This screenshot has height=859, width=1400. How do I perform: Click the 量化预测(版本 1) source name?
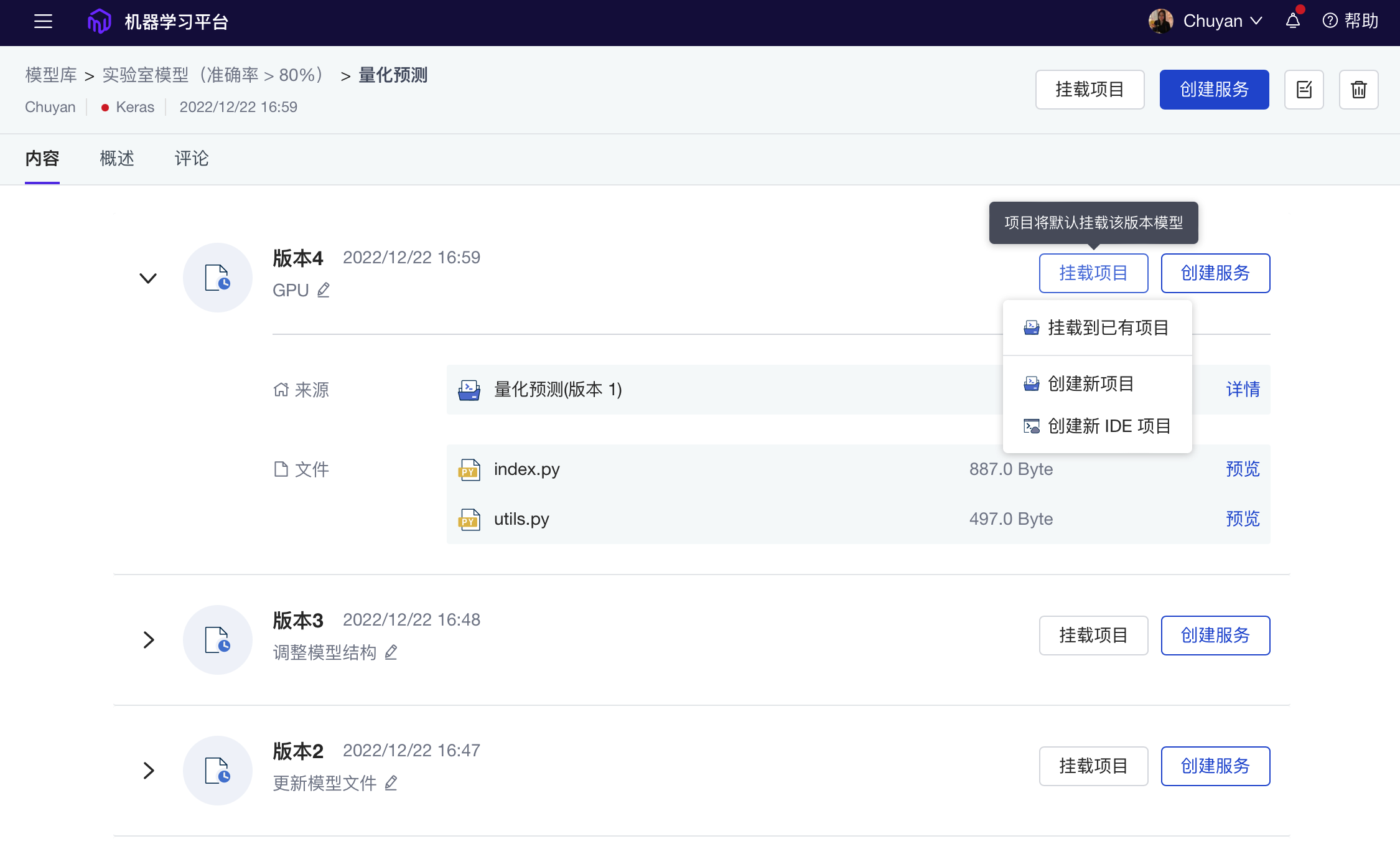coord(558,390)
